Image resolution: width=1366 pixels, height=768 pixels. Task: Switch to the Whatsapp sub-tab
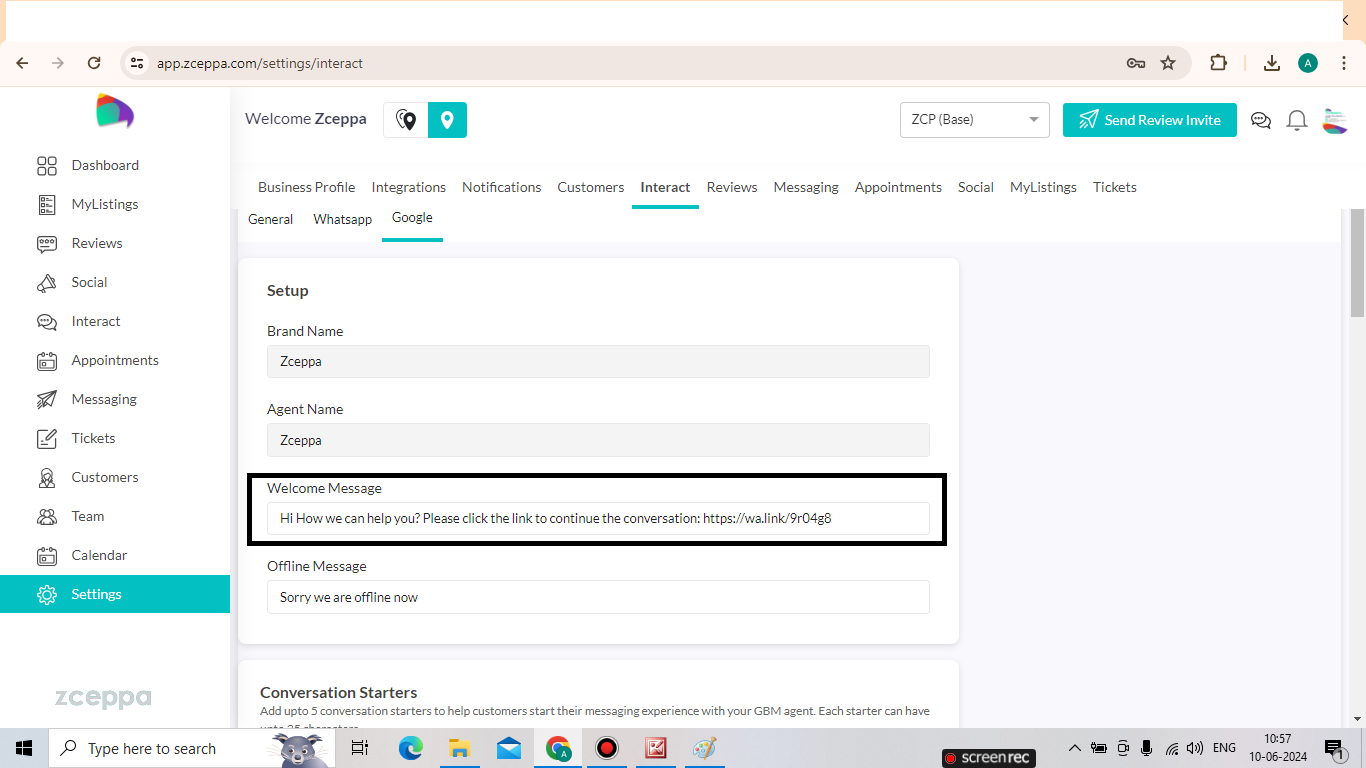tap(342, 219)
